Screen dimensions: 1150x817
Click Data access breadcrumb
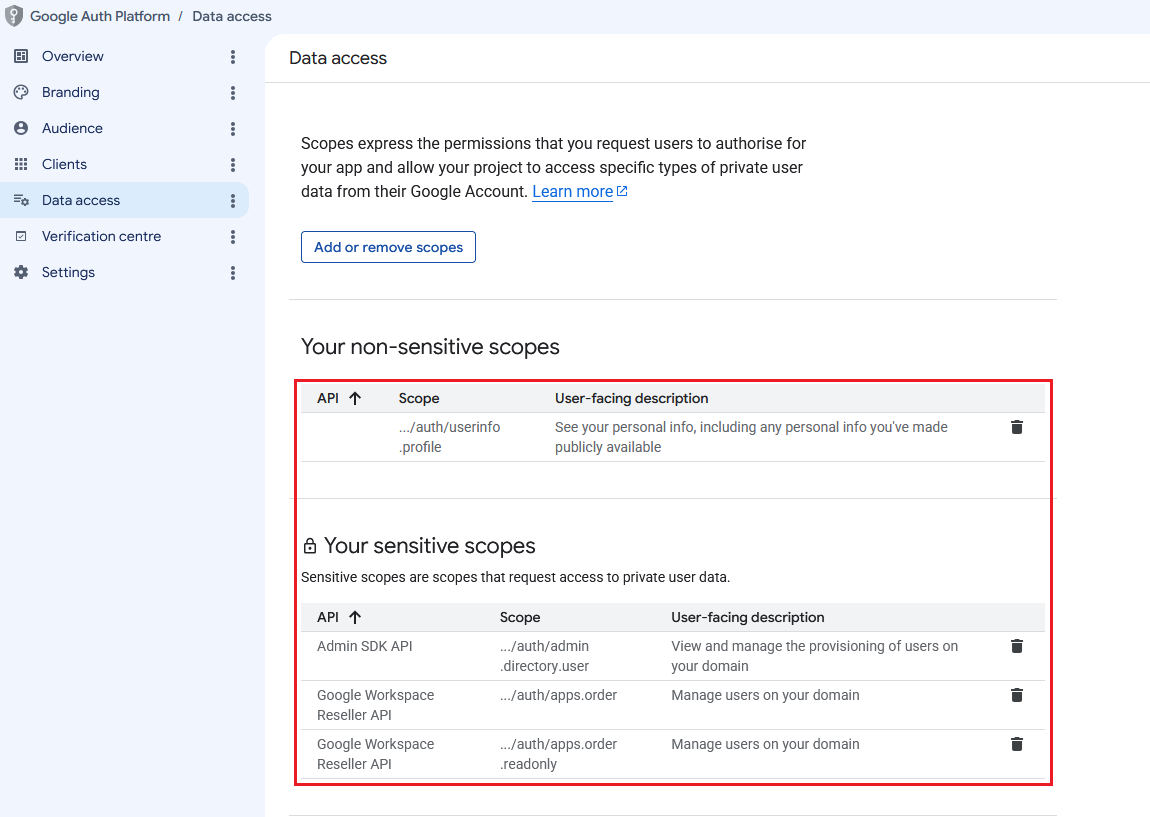tap(232, 16)
